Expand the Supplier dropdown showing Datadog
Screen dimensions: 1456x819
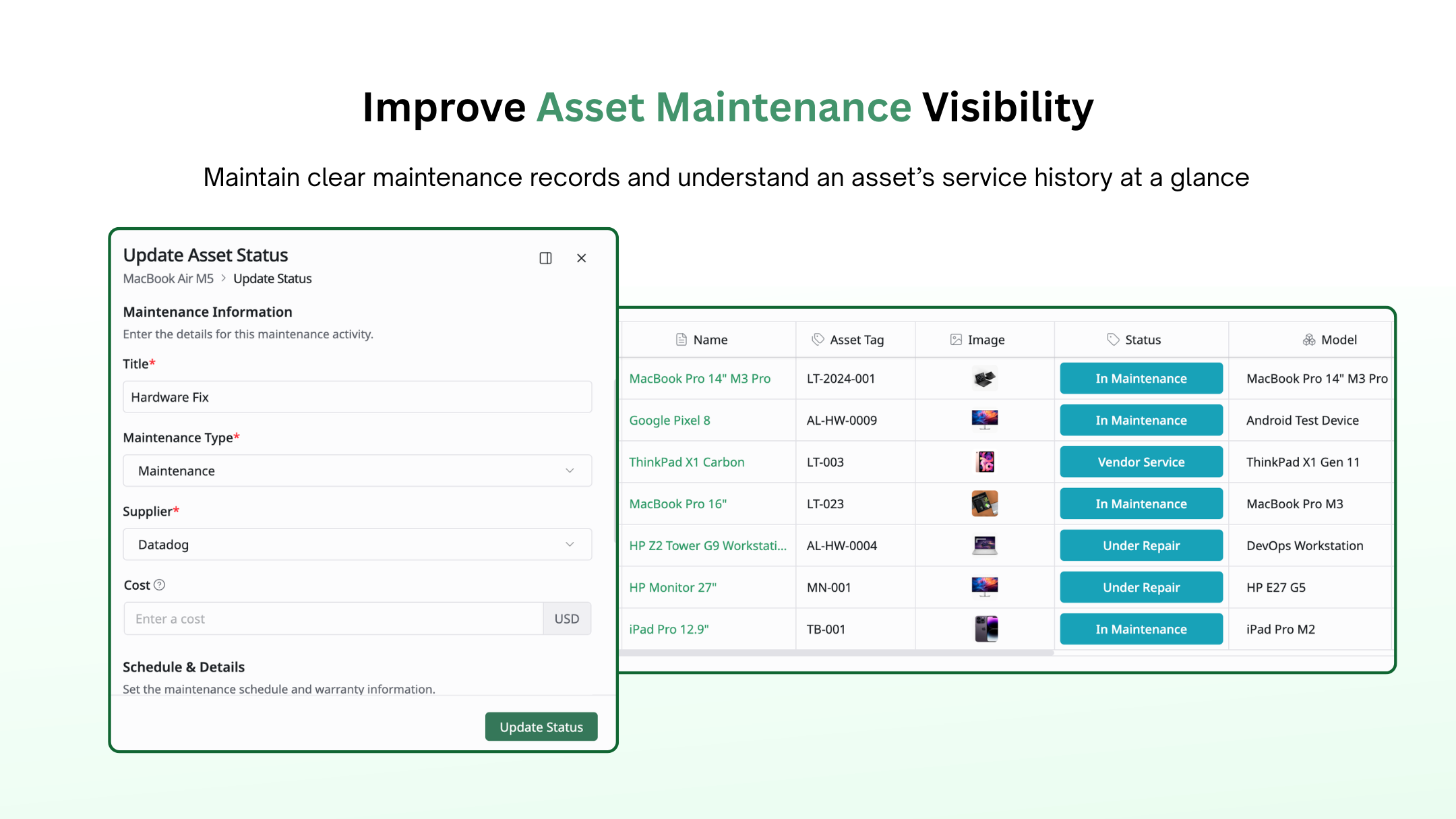(357, 545)
